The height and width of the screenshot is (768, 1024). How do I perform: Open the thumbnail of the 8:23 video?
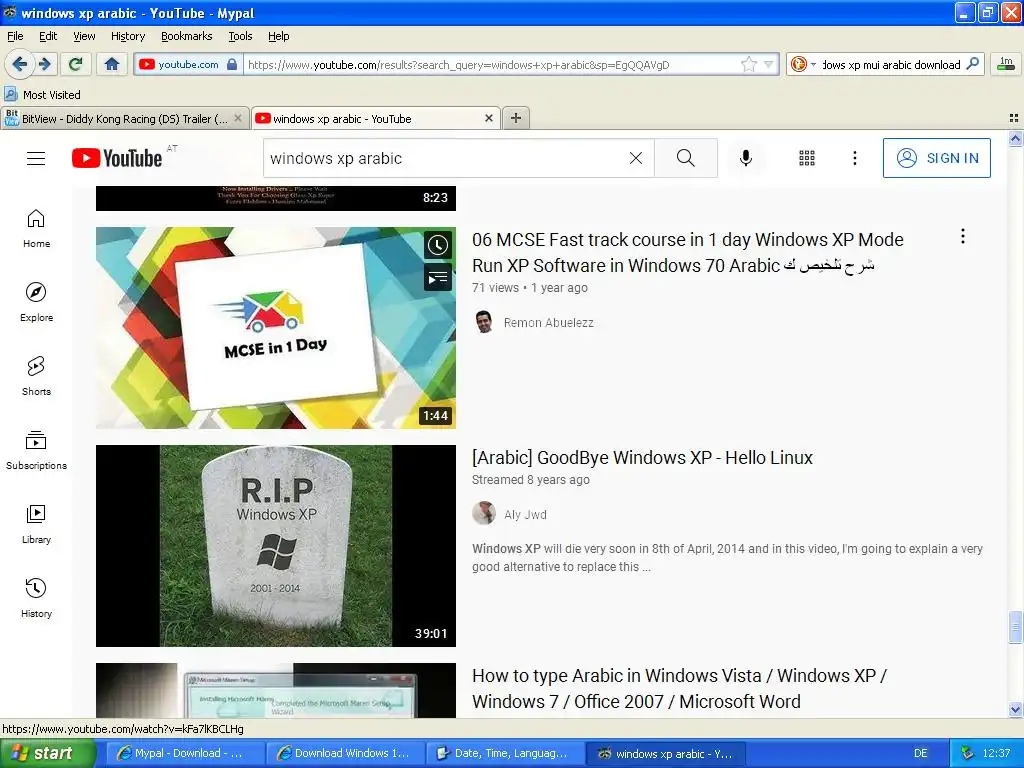pos(276,199)
